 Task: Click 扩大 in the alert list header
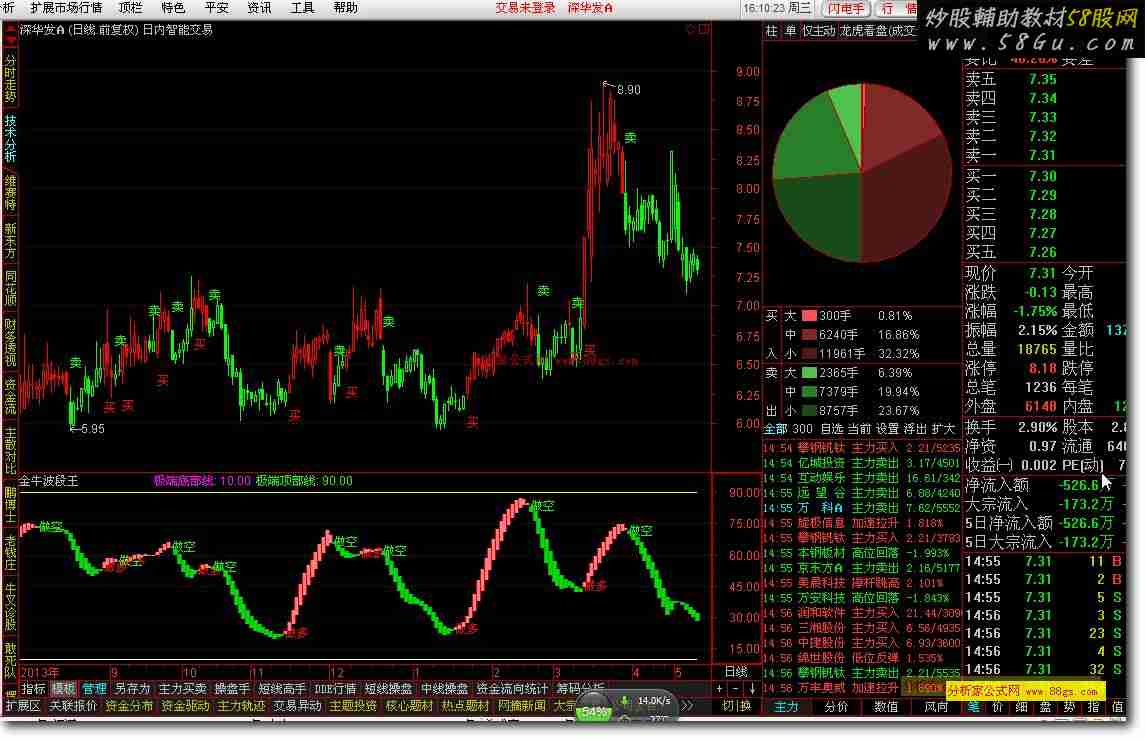943,429
